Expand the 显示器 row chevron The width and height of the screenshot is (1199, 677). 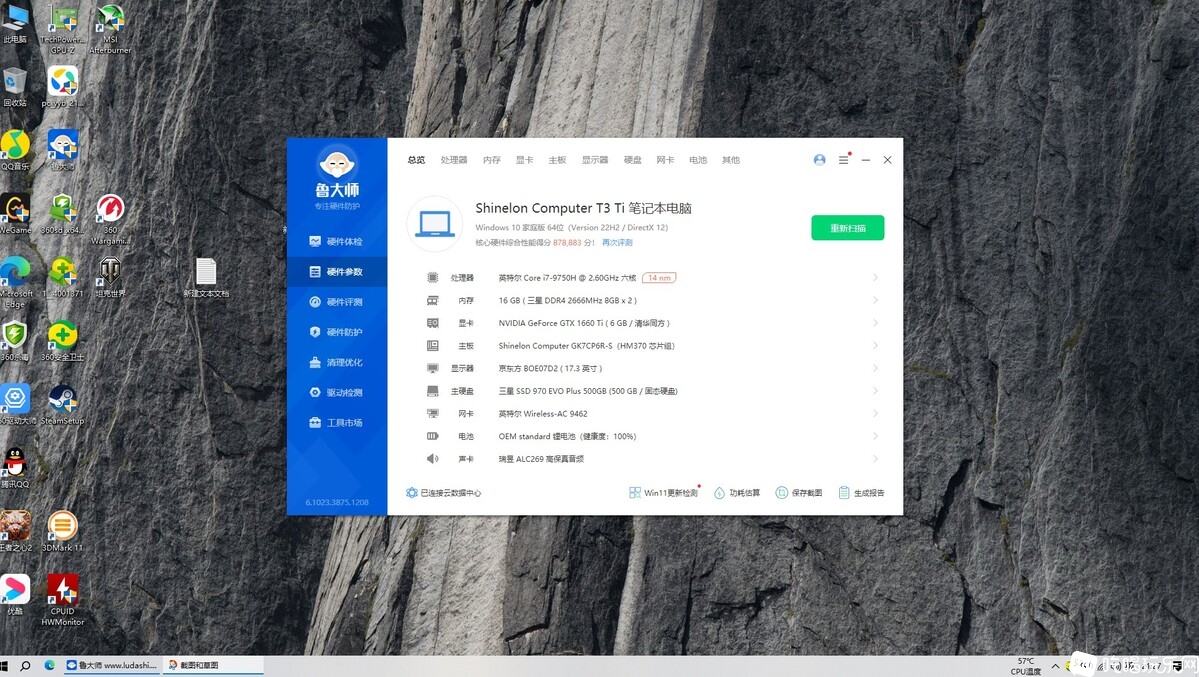pos(875,368)
